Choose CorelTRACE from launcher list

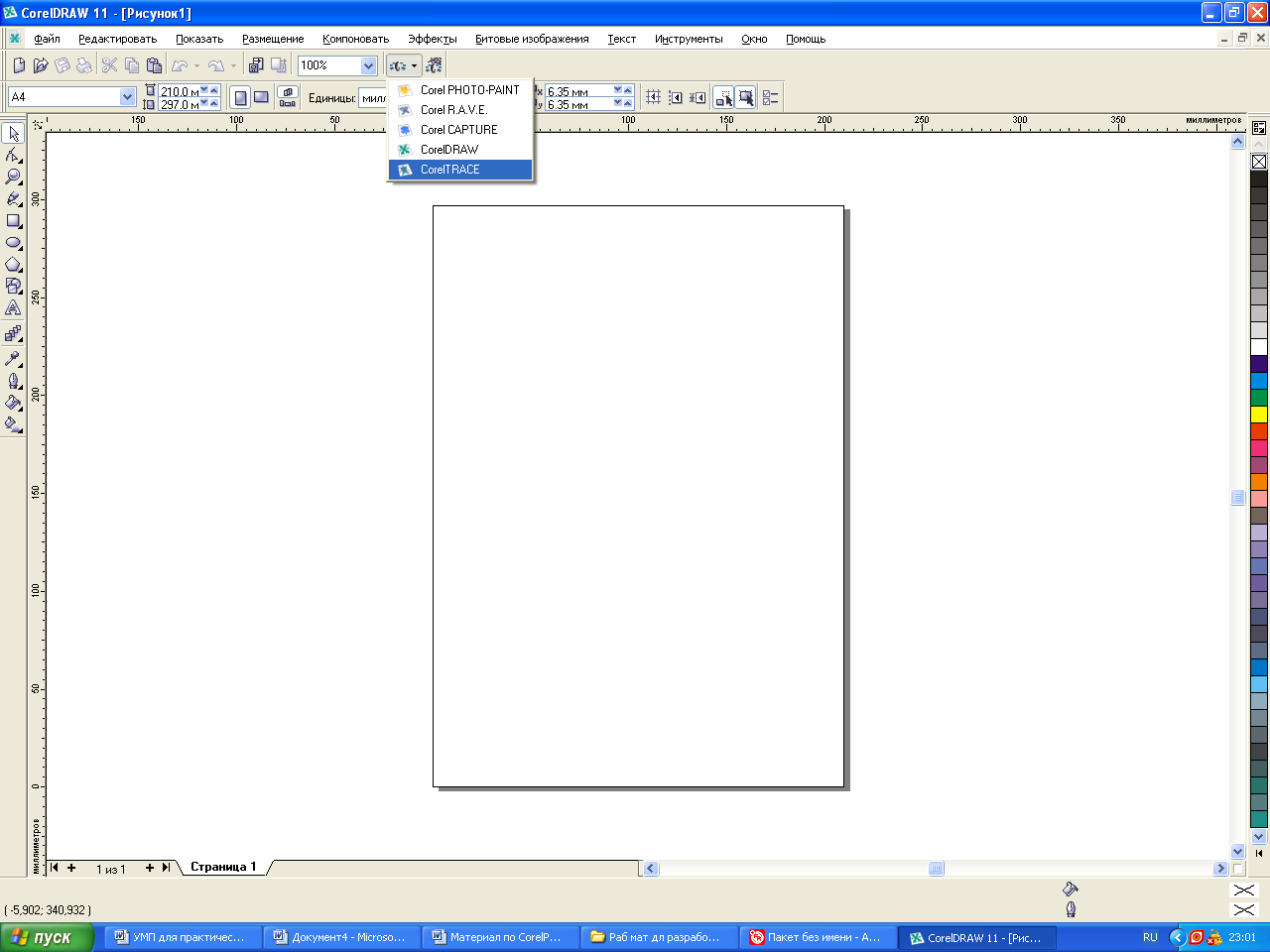click(x=460, y=170)
